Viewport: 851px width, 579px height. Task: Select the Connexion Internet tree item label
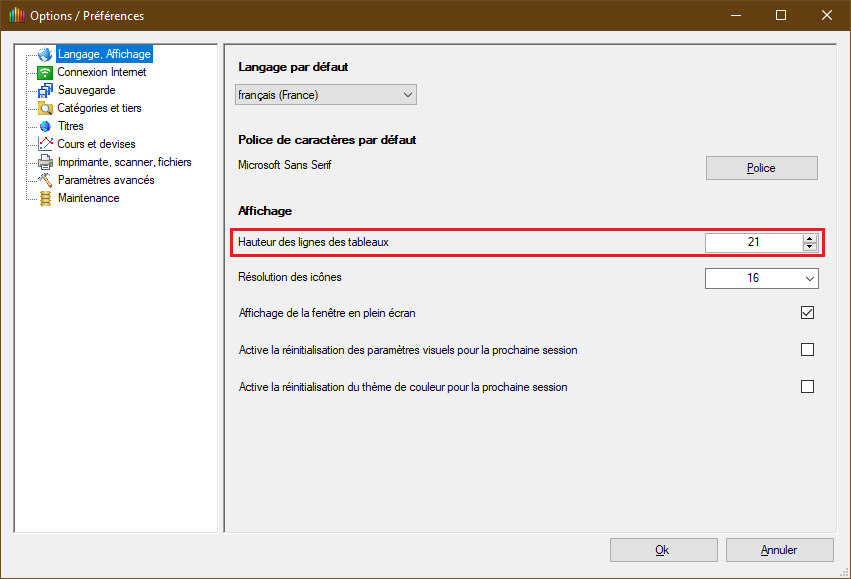[x=102, y=72]
